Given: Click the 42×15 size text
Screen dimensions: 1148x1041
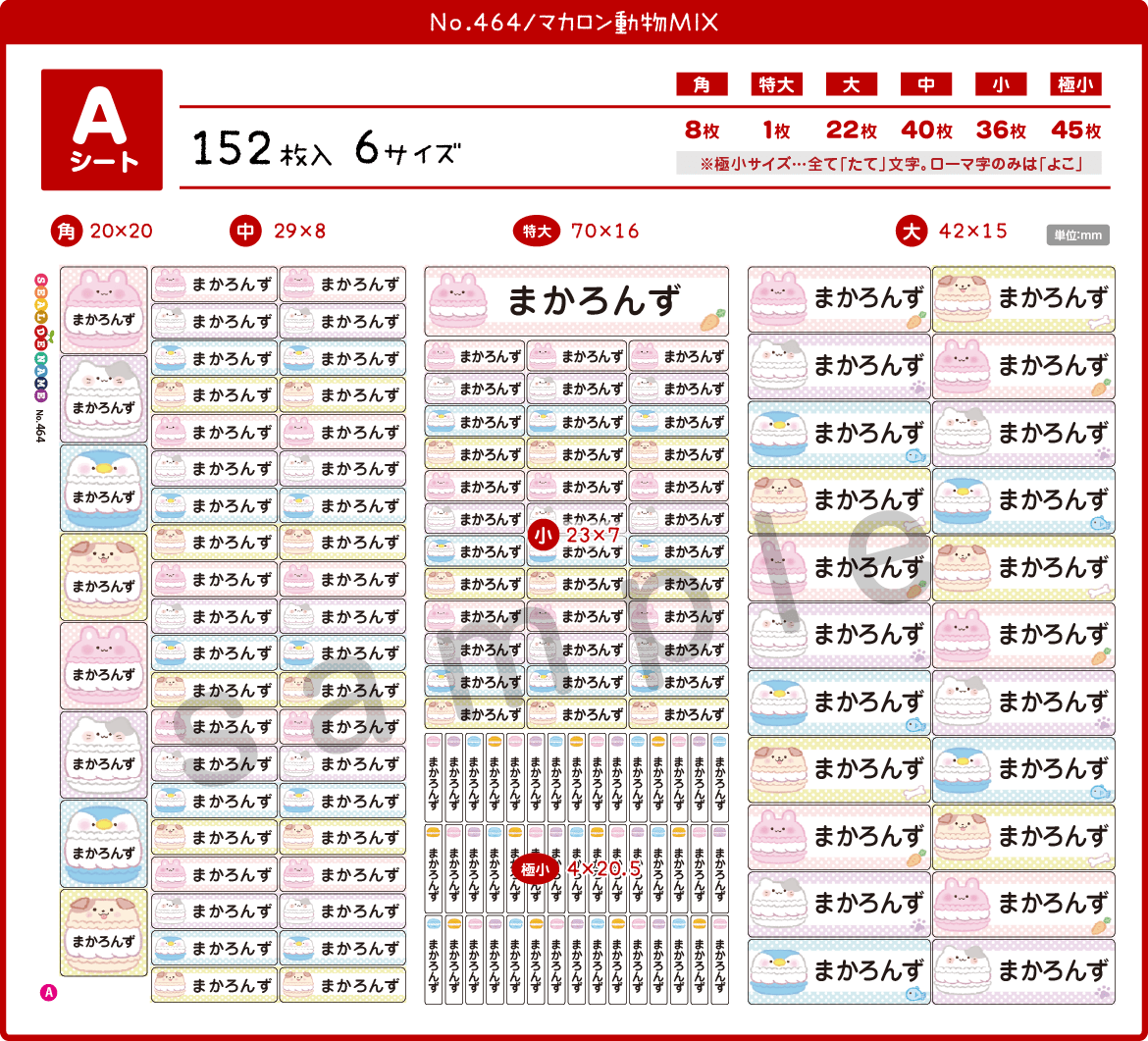Looking at the screenshot, I should [973, 232].
